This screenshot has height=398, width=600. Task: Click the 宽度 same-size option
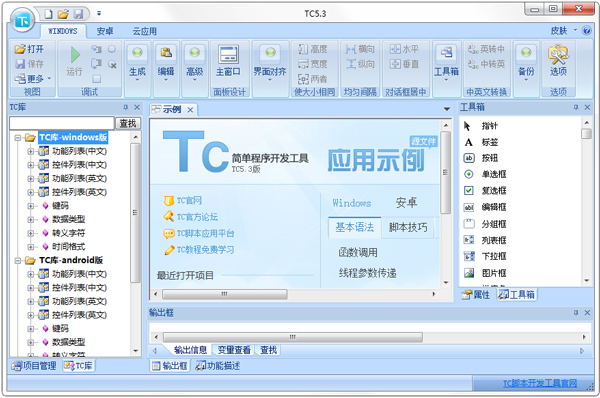(x=313, y=64)
